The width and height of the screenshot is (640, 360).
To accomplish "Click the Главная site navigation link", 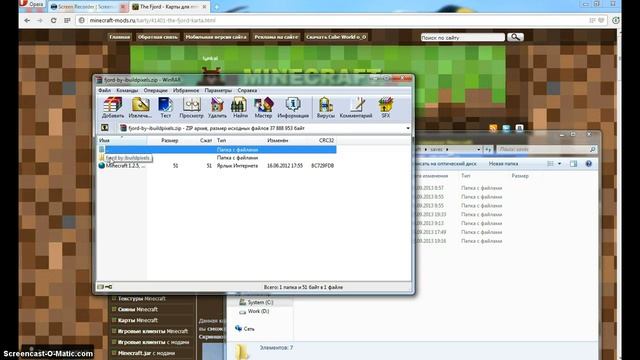I will point(120,37).
